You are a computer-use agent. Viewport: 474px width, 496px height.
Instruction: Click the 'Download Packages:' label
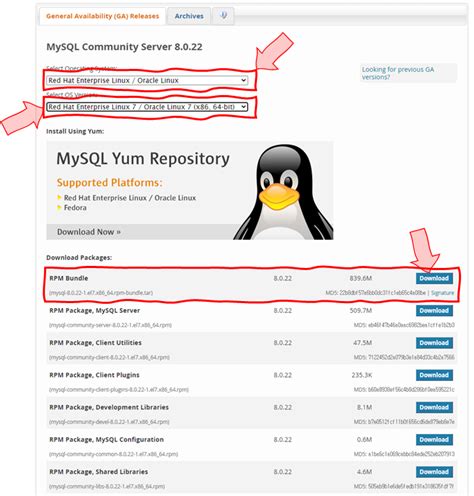[79, 258]
